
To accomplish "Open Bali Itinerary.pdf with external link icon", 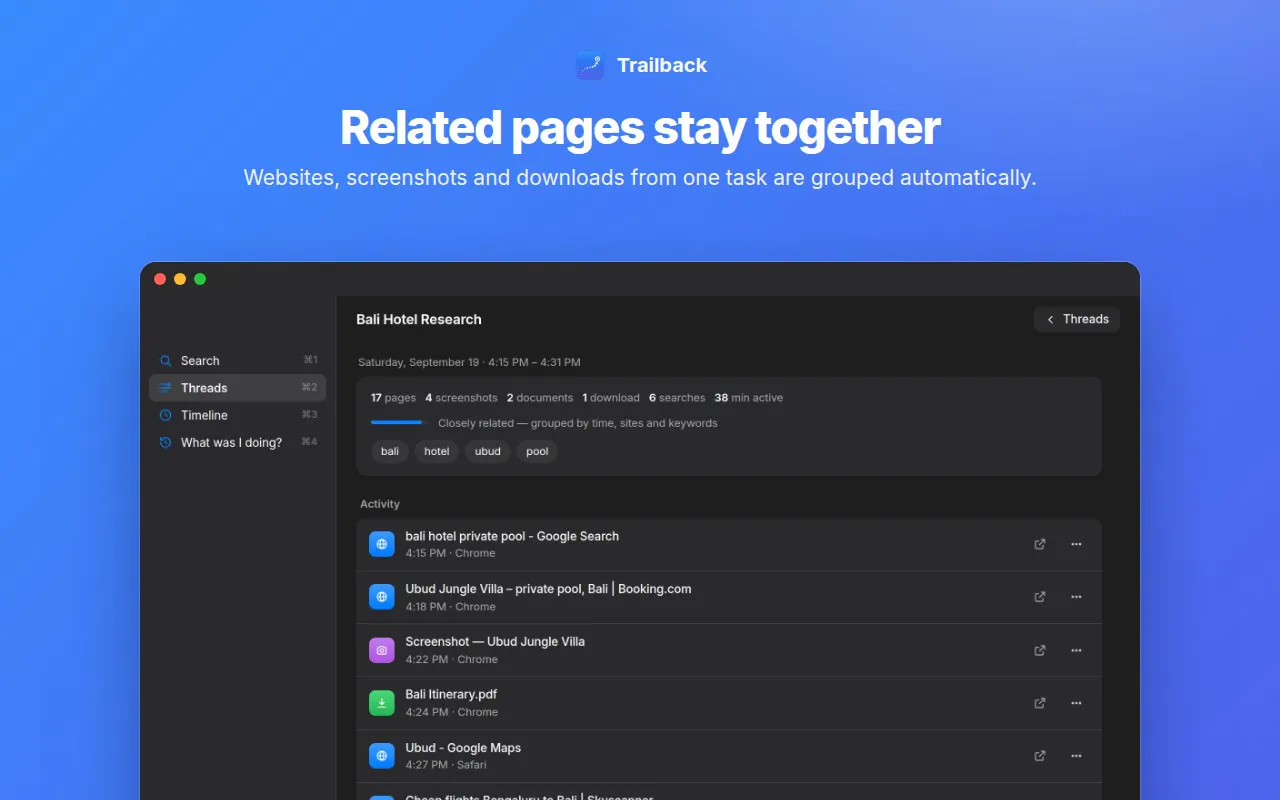I will coord(1040,703).
